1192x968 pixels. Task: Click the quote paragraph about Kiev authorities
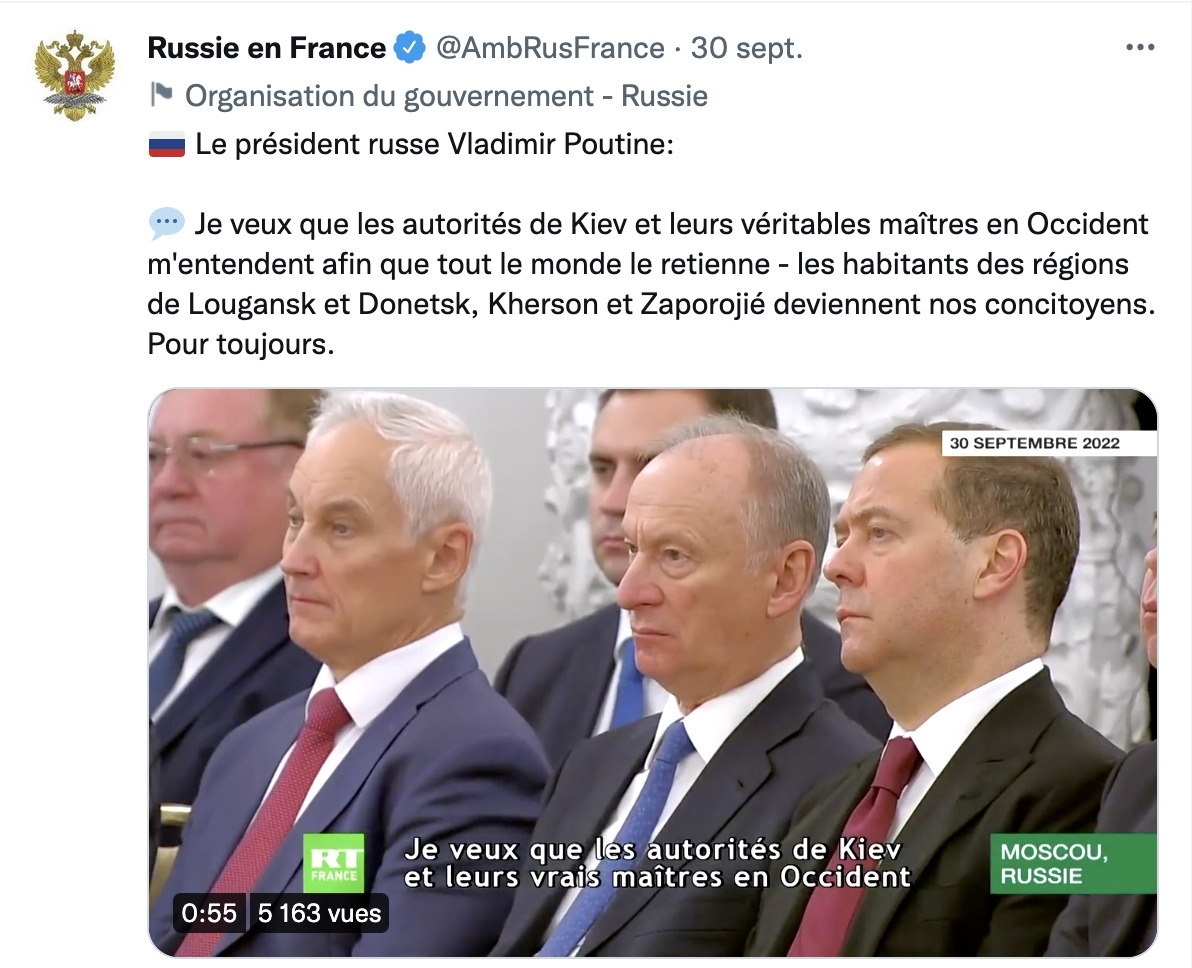tap(650, 266)
